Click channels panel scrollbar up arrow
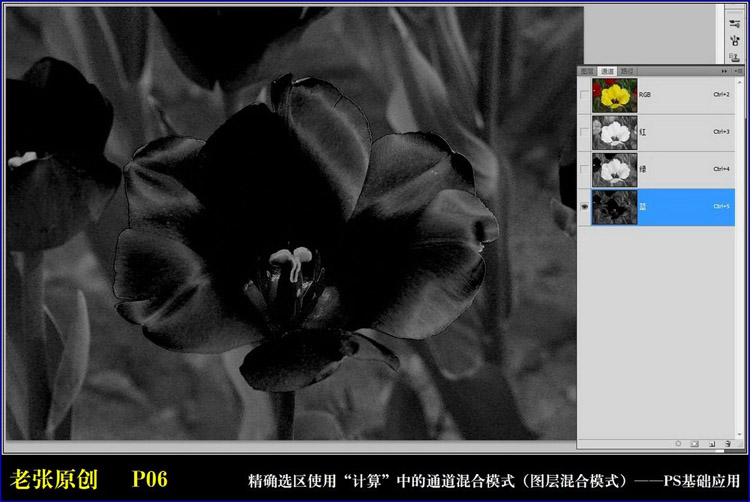The image size is (750, 502). click(x=740, y=82)
